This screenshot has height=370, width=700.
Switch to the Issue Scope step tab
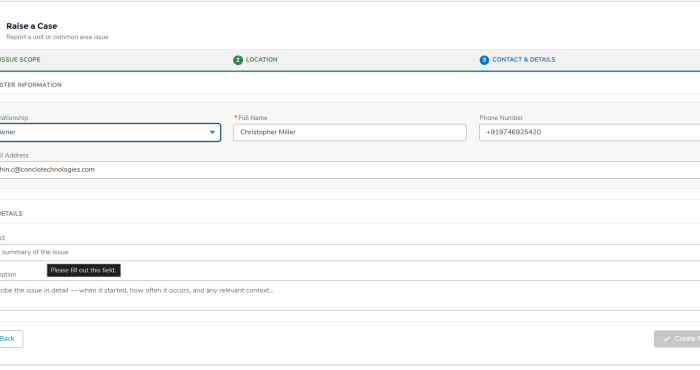[20, 60]
